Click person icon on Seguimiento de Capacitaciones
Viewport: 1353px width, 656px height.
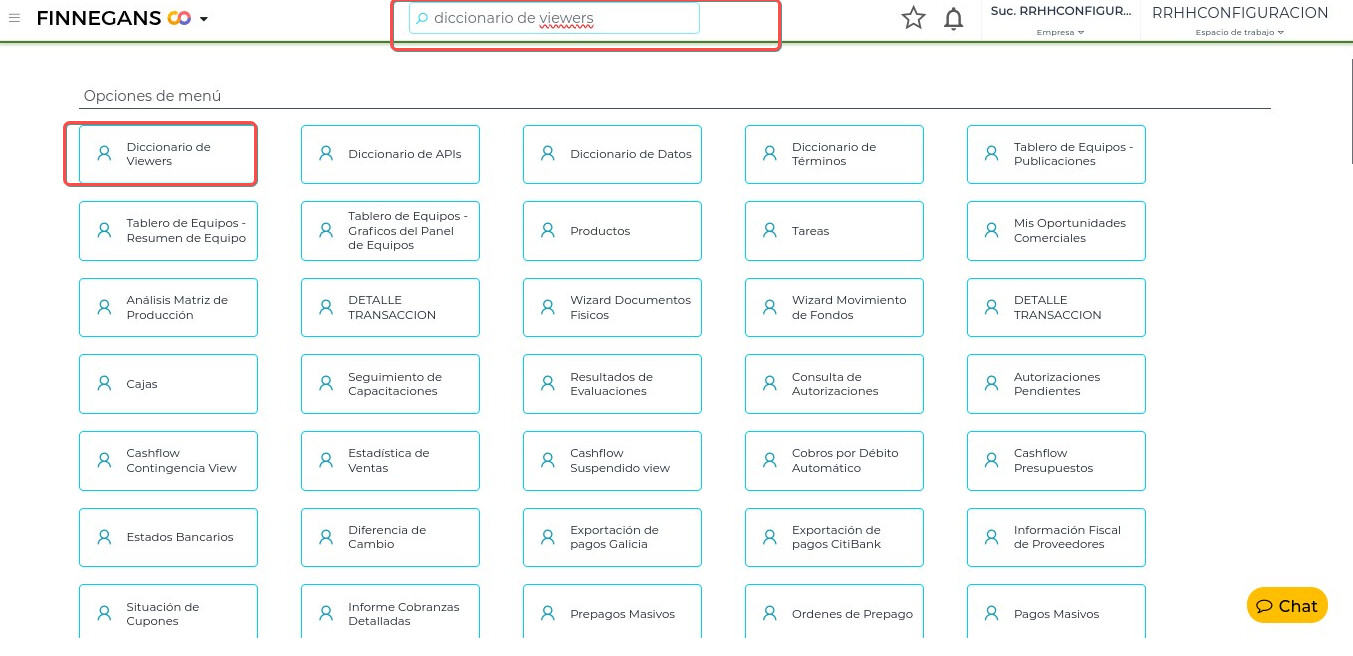326,384
